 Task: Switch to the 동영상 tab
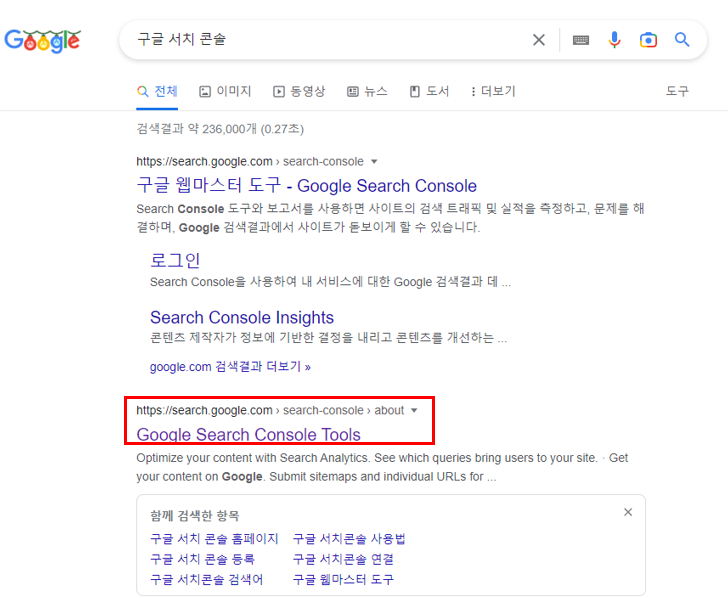click(299, 91)
